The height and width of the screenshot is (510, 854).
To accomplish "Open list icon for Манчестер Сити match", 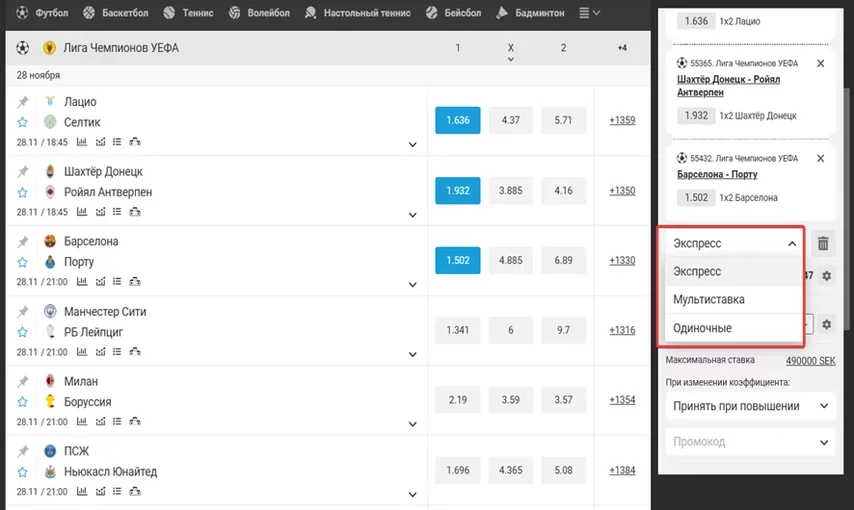I will tap(117, 351).
